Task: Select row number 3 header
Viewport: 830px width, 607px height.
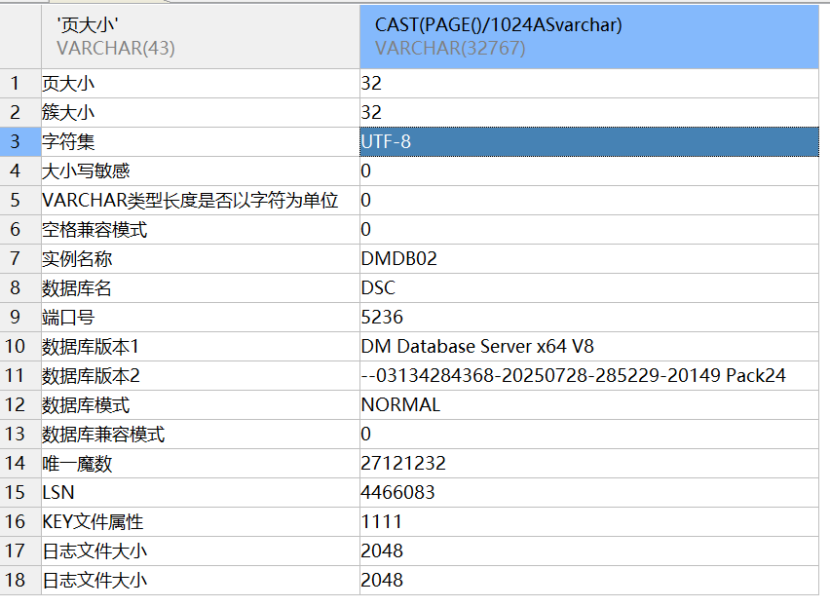Action: pos(21,141)
